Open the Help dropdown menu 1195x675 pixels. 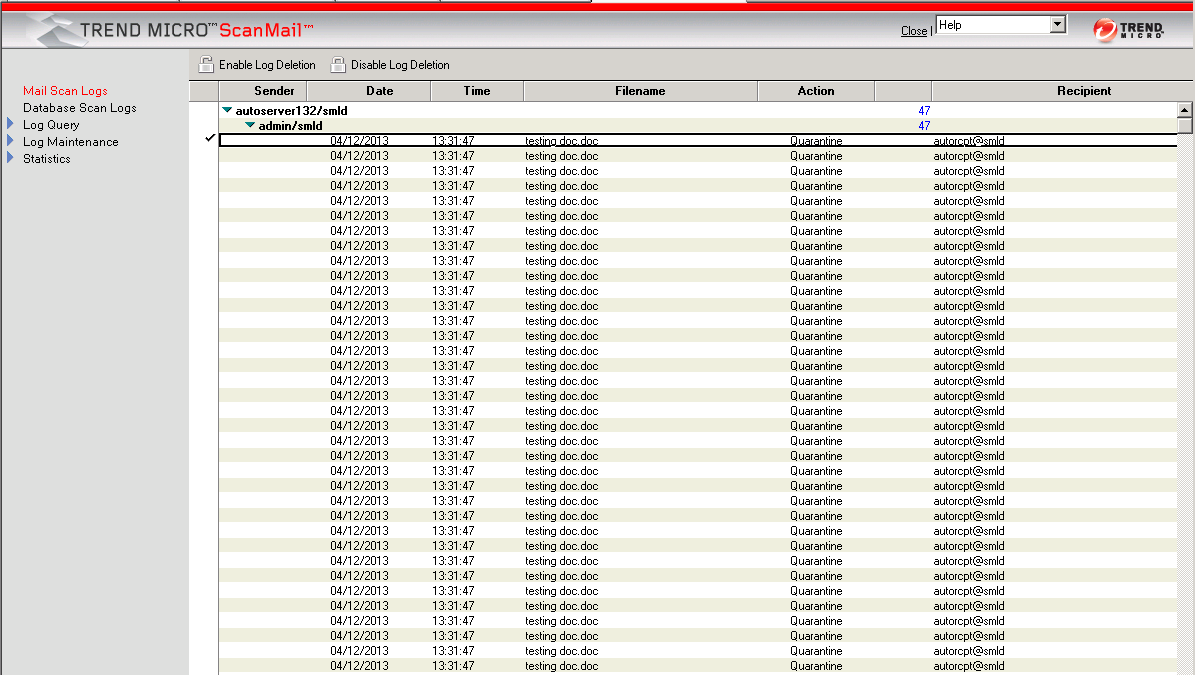tap(1058, 25)
